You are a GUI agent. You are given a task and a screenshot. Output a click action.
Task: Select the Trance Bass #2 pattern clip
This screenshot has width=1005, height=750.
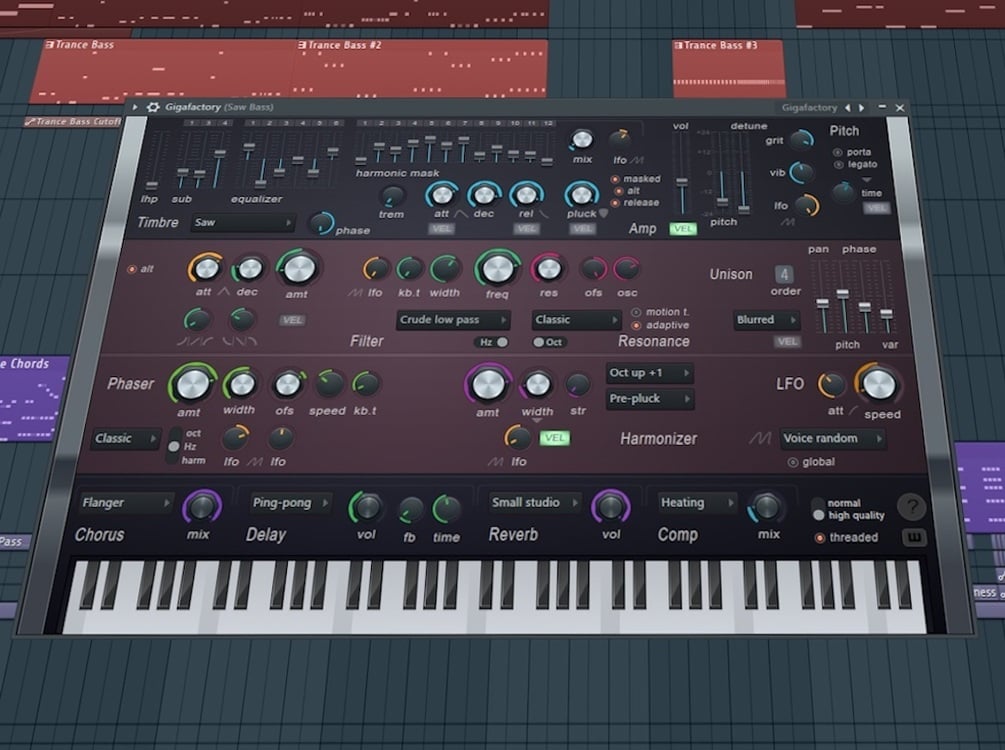click(x=420, y=68)
